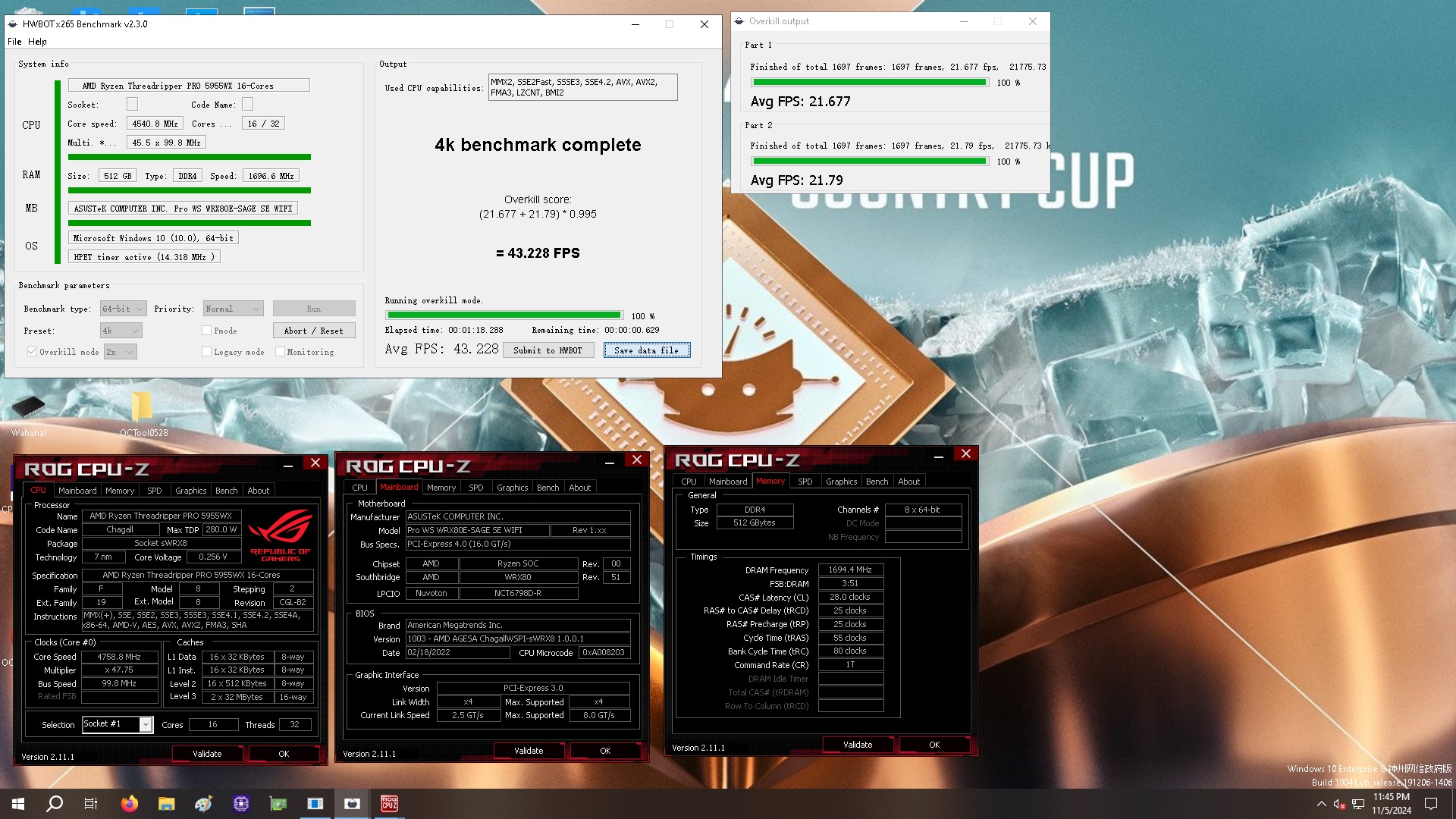The image size is (1456, 819).
Task: Click Validate in CPU-Z Memory window
Action: click(x=858, y=745)
